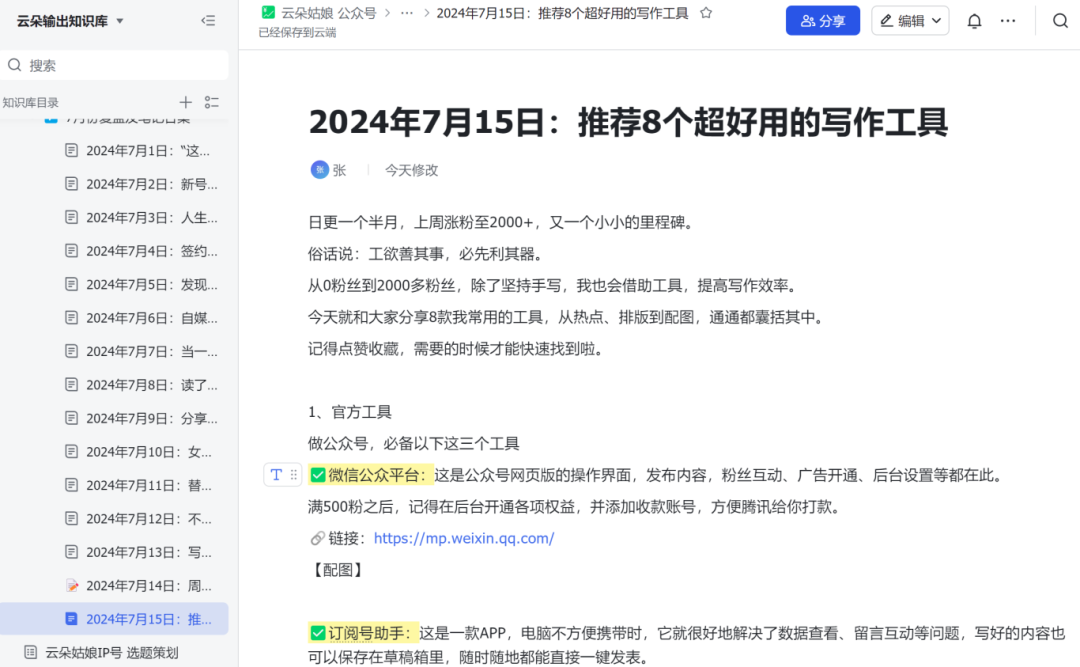Toggle the directory list view icon
Screen dimensions: 1080x667
(x=211, y=102)
